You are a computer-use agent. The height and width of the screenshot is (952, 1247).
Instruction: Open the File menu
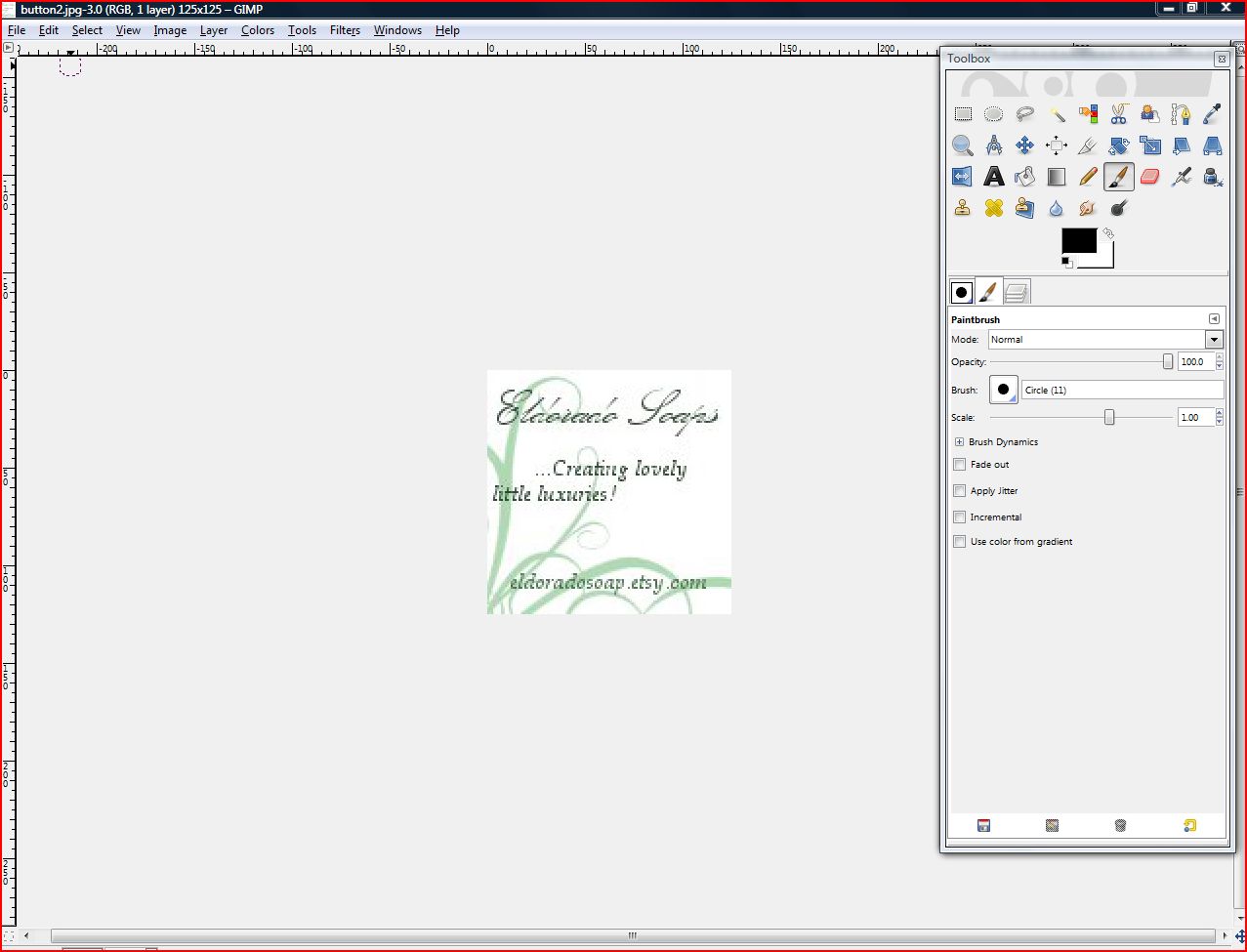point(17,30)
